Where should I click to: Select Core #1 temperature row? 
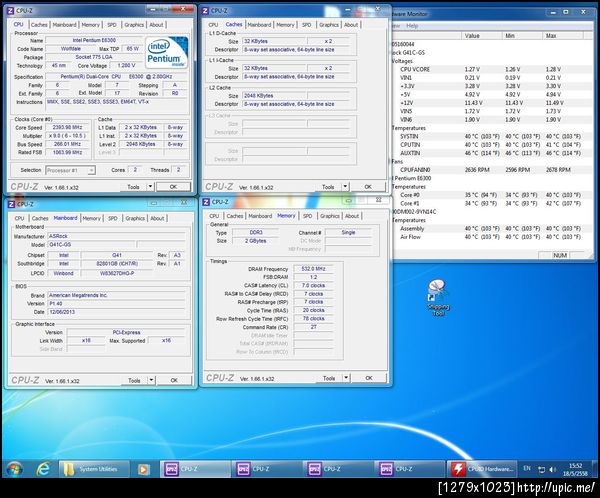click(x=492, y=203)
